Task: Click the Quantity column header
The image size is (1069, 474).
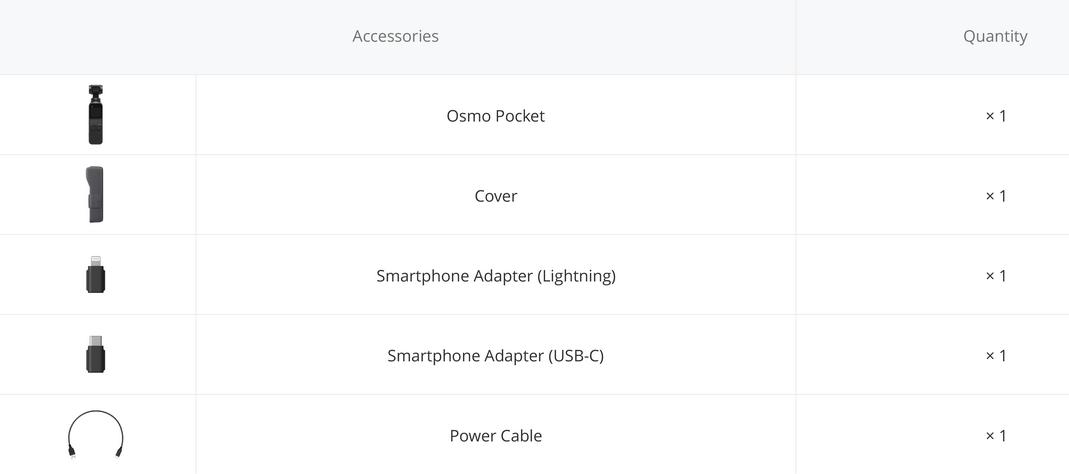Action: (995, 36)
